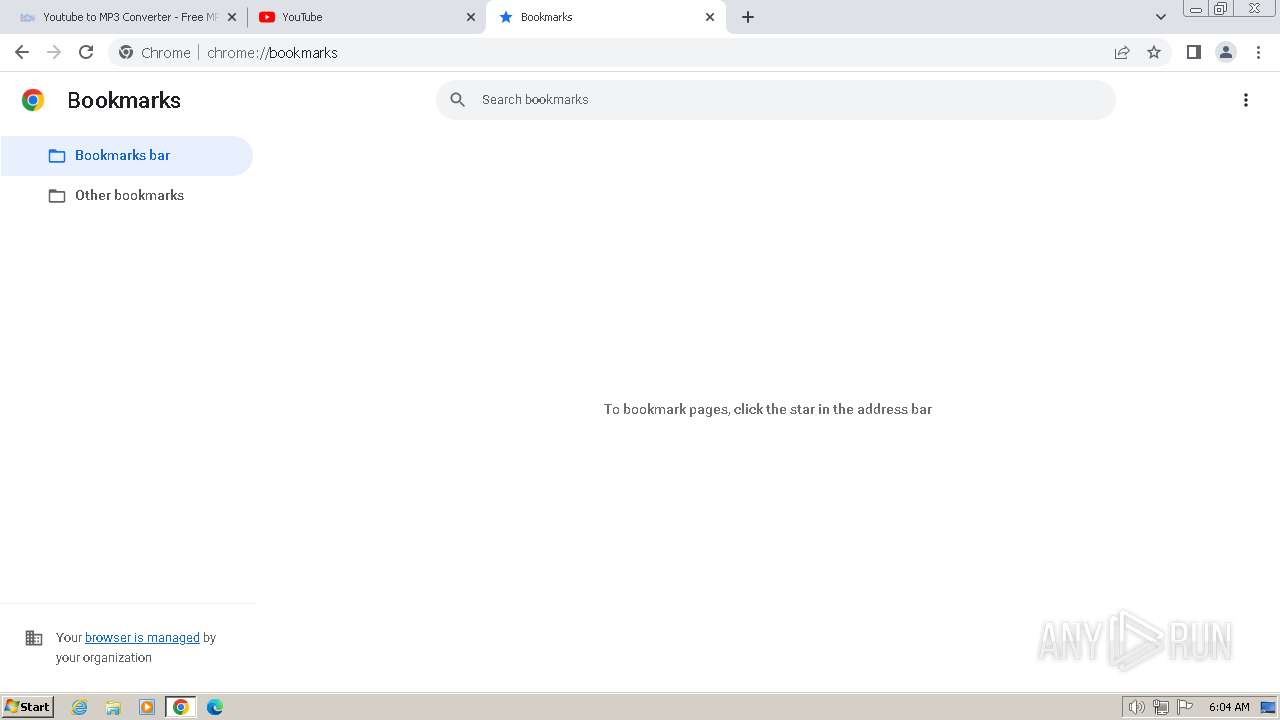This screenshot has width=1280, height=720.
Task: Open Windows Media Player from the taskbar
Action: click(x=147, y=707)
